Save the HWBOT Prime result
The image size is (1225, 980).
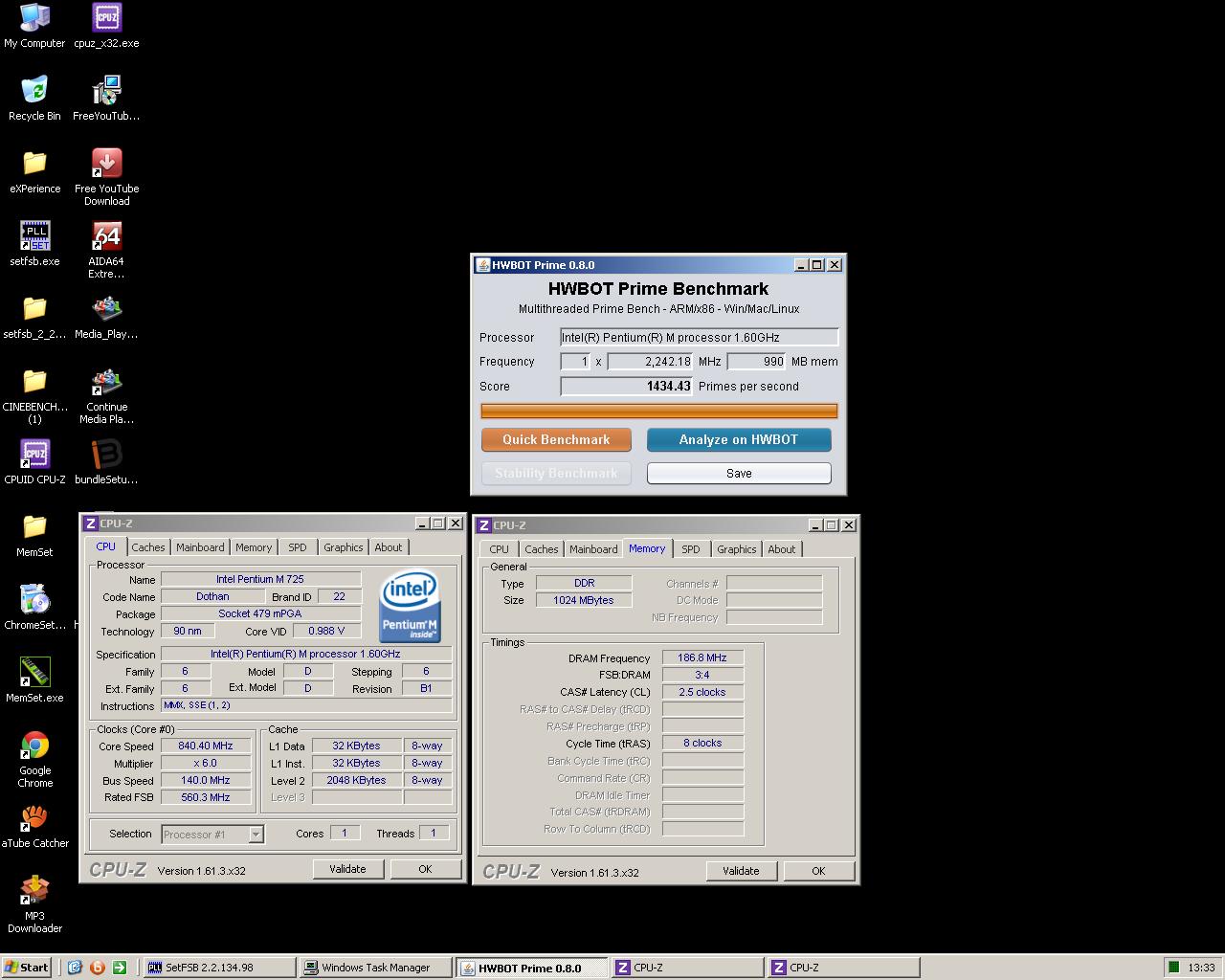(x=739, y=473)
